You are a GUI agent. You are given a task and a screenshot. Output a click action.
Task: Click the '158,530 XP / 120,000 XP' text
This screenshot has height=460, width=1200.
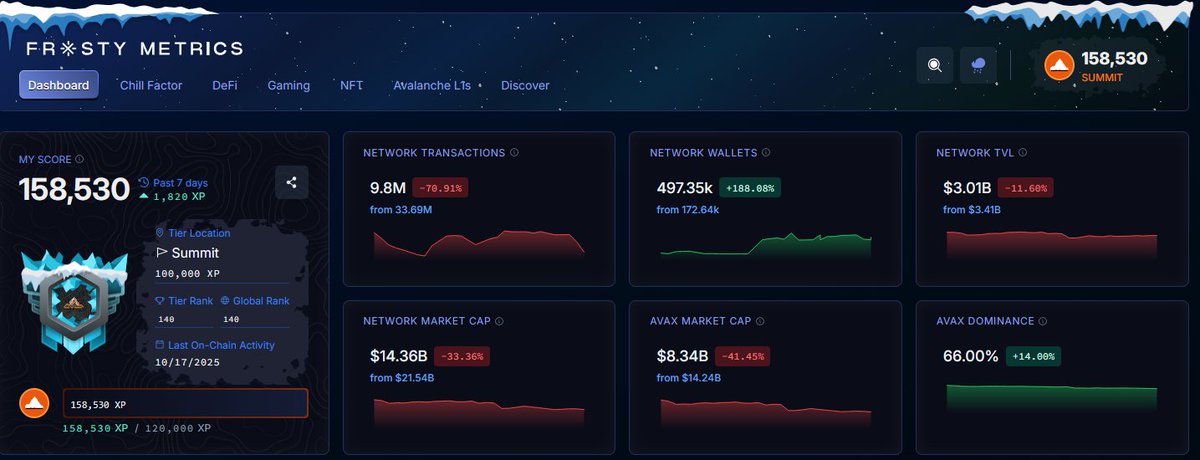137,428
